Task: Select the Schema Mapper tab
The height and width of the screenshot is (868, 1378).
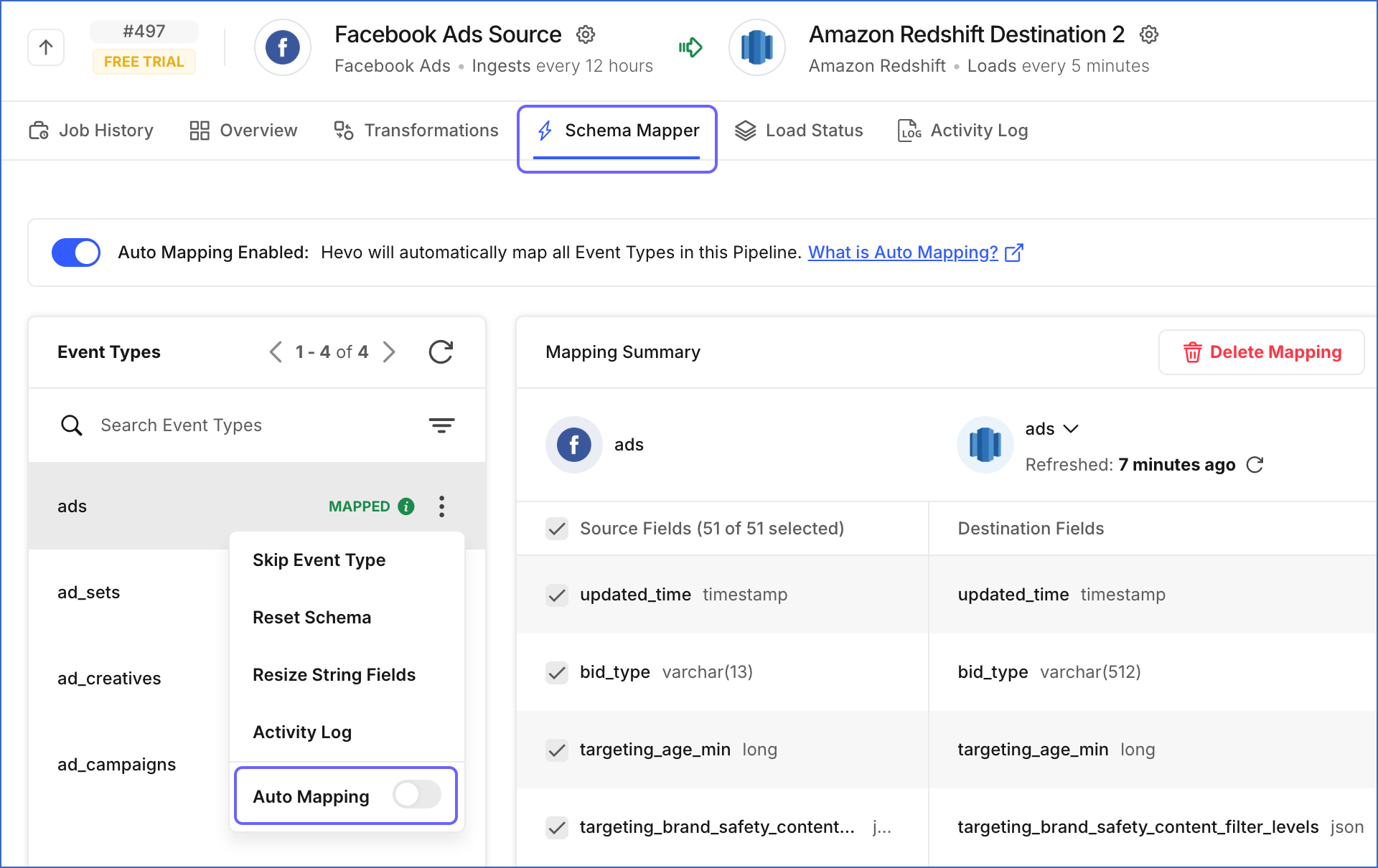Action: point(617,131)
